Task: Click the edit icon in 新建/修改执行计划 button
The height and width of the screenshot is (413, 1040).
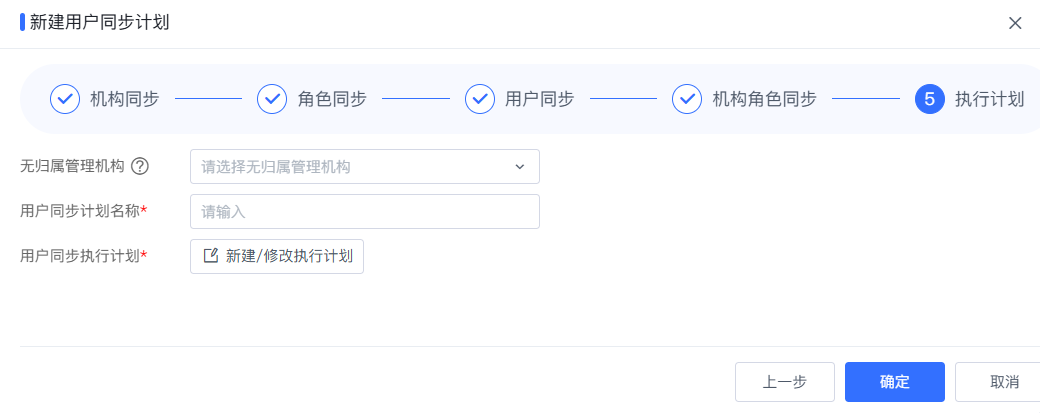Action: [210, 256]
